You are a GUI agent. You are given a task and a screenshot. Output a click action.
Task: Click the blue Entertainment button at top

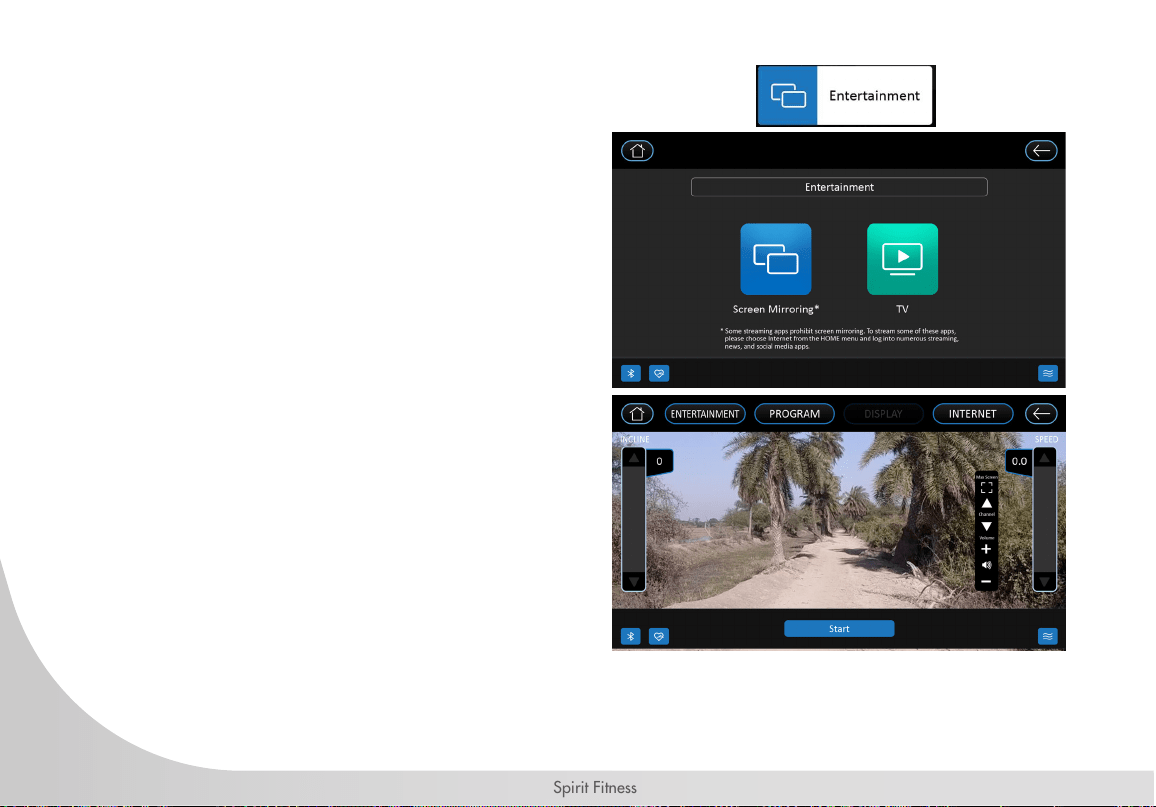tap(846, 96)
